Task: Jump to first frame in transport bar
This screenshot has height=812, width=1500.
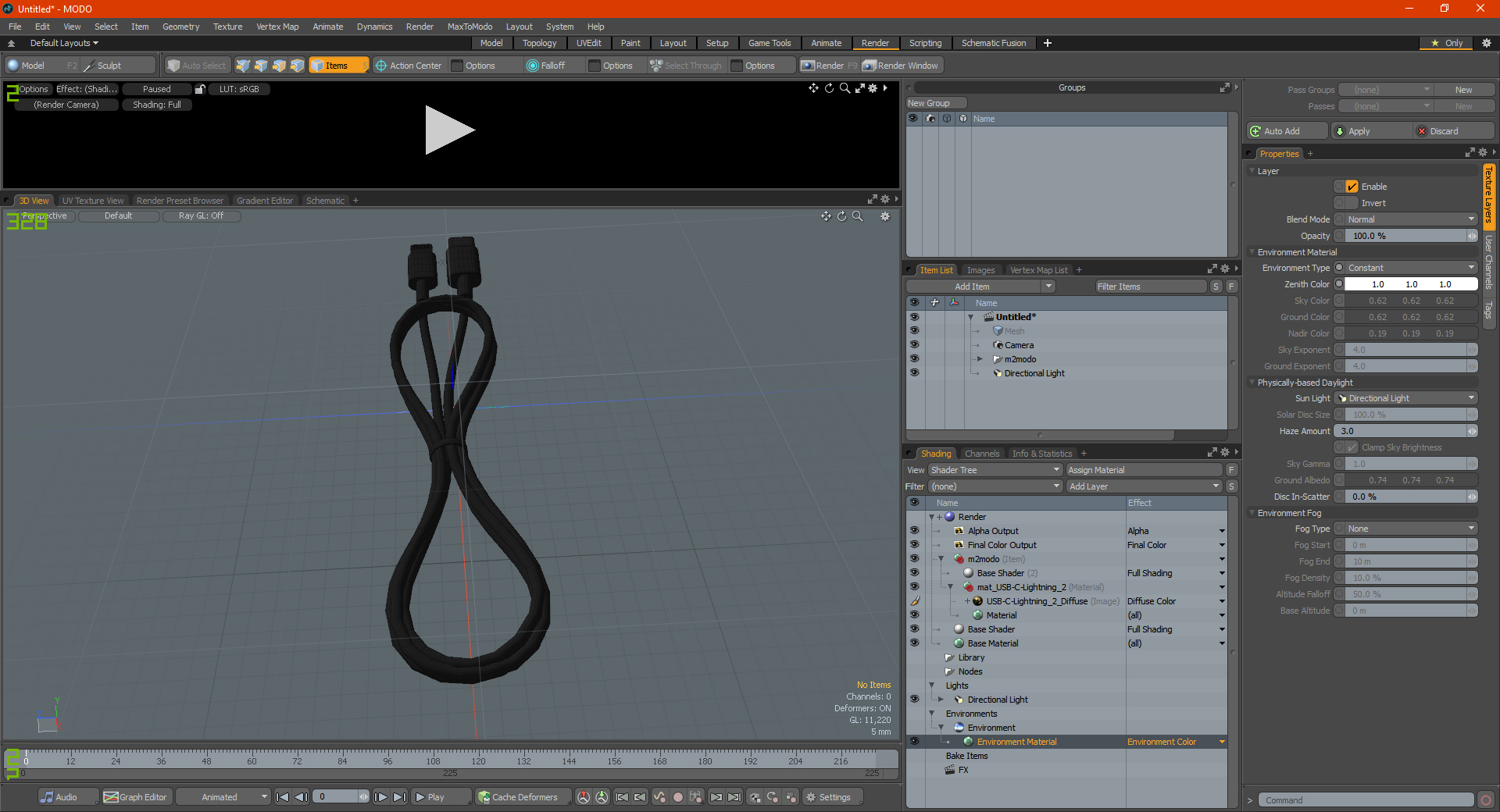Action: tap(283, 797)
